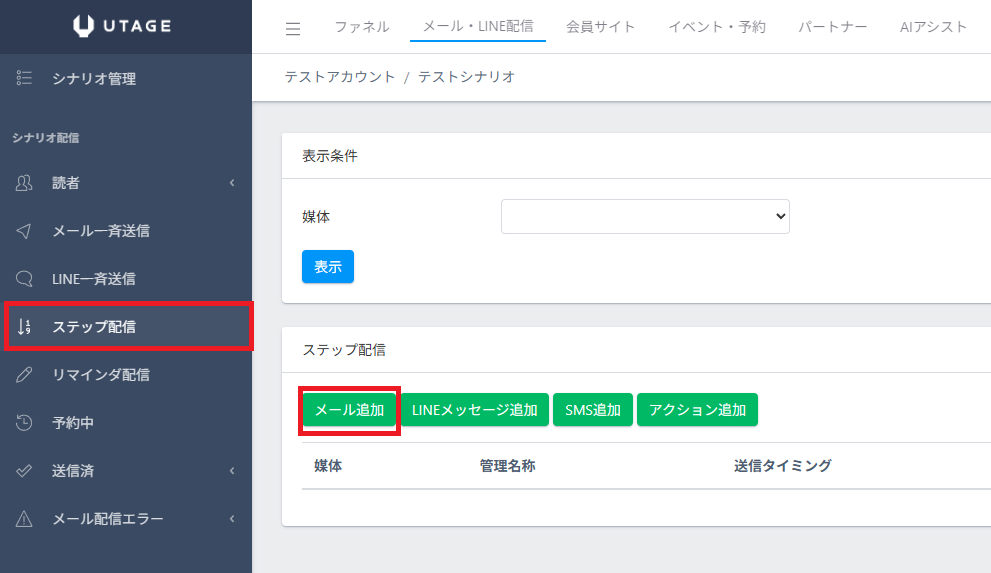Image resolution: width=991 pixels, height=573 pixels.
Task: Add a LINE message step
Action: [x=475, y=410]
